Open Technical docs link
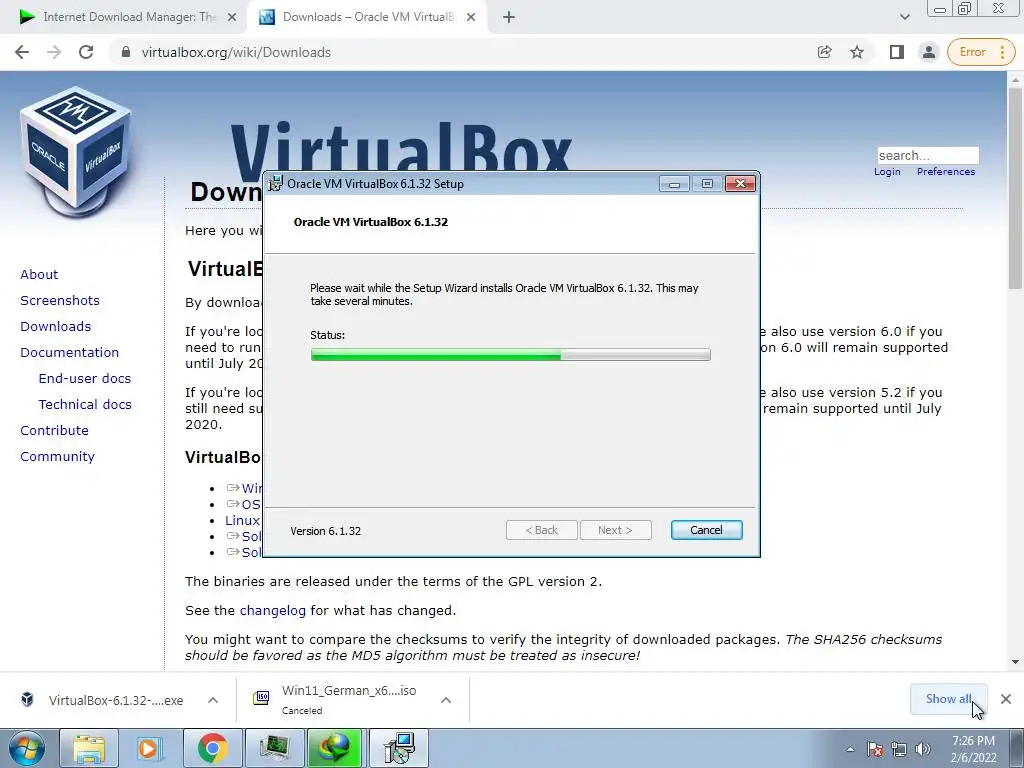 (x=85, y=405)
